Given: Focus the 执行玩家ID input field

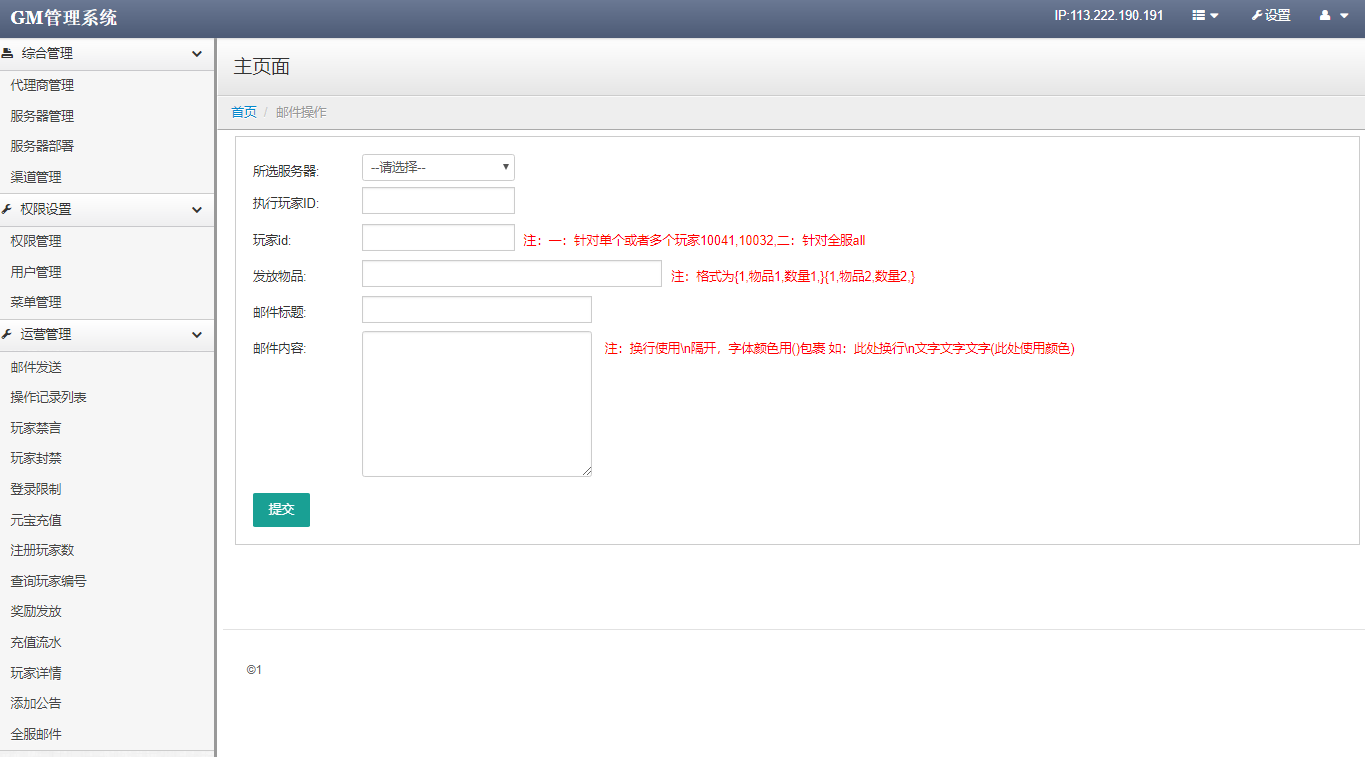Looking at the screenshot, I should (x=438, y=201).
